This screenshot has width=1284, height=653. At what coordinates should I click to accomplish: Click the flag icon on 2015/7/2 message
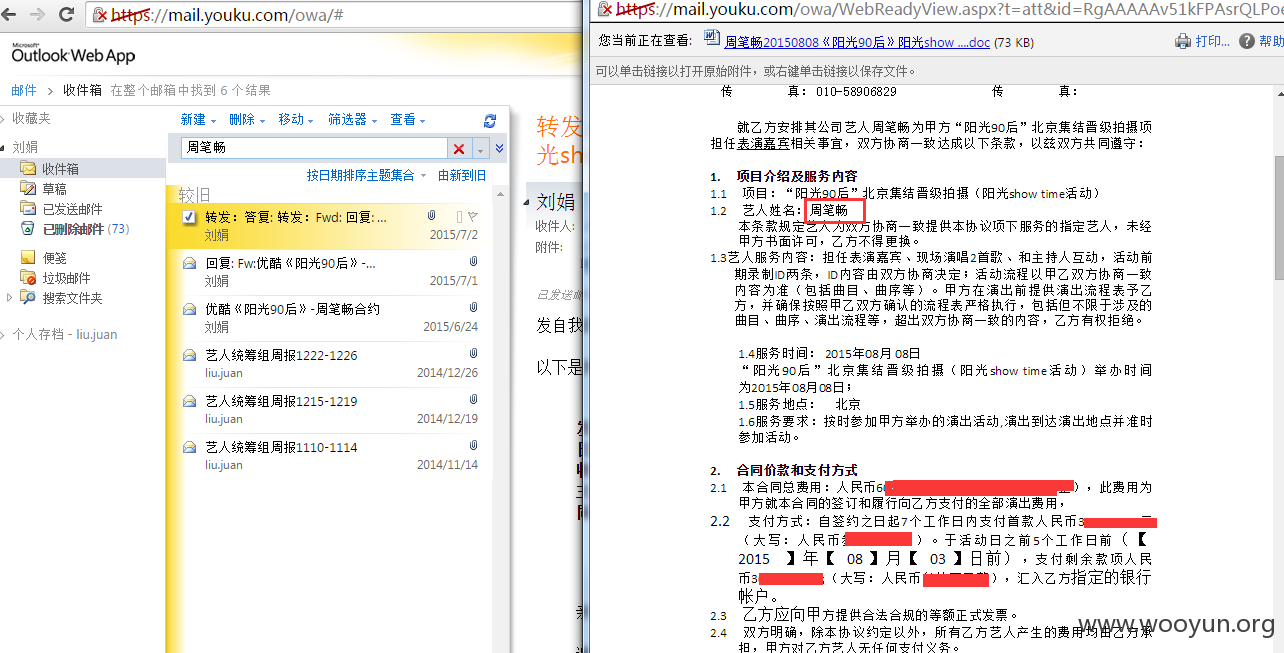tap(473, 216)
